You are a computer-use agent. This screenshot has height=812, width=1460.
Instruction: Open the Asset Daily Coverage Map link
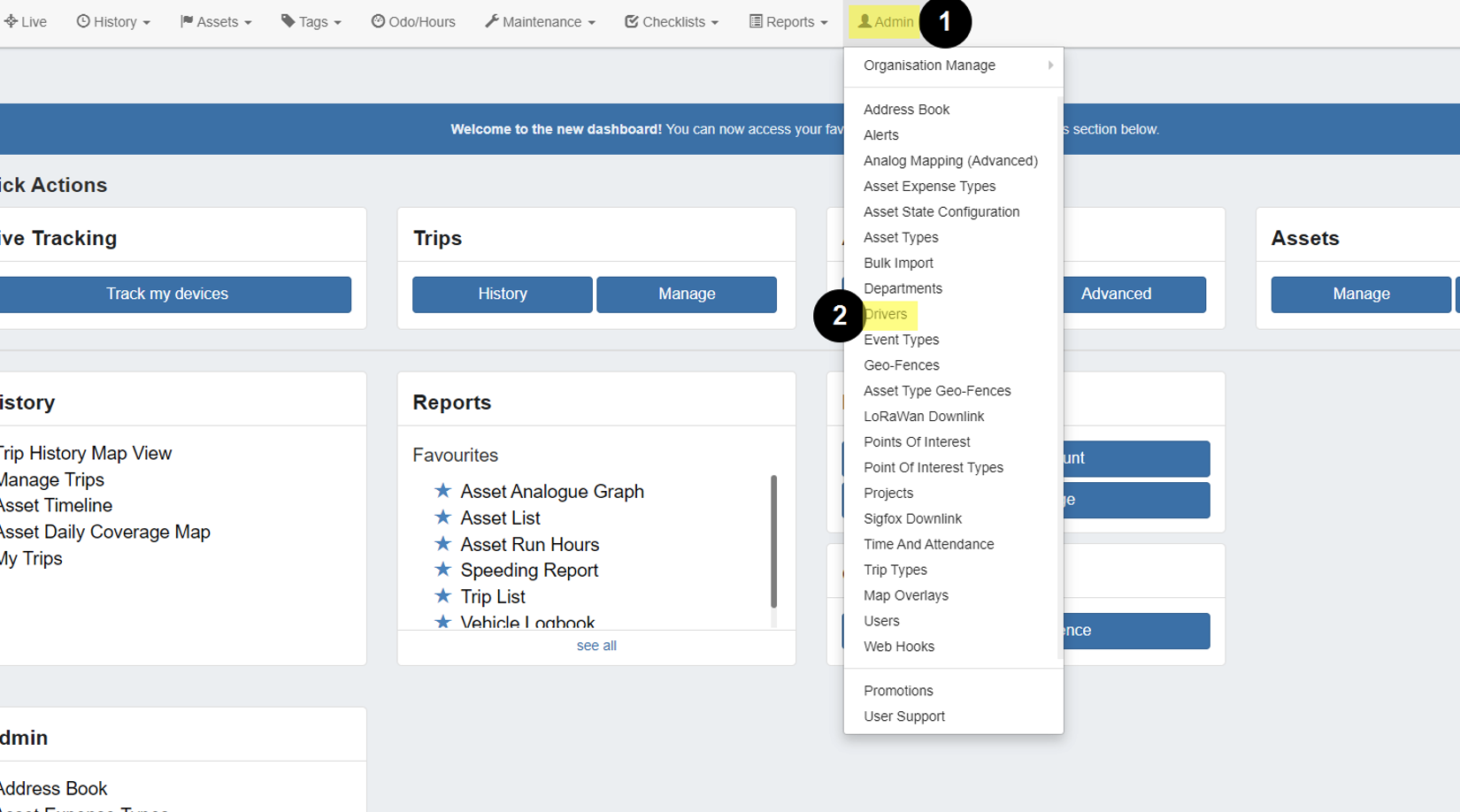[105, 532]
